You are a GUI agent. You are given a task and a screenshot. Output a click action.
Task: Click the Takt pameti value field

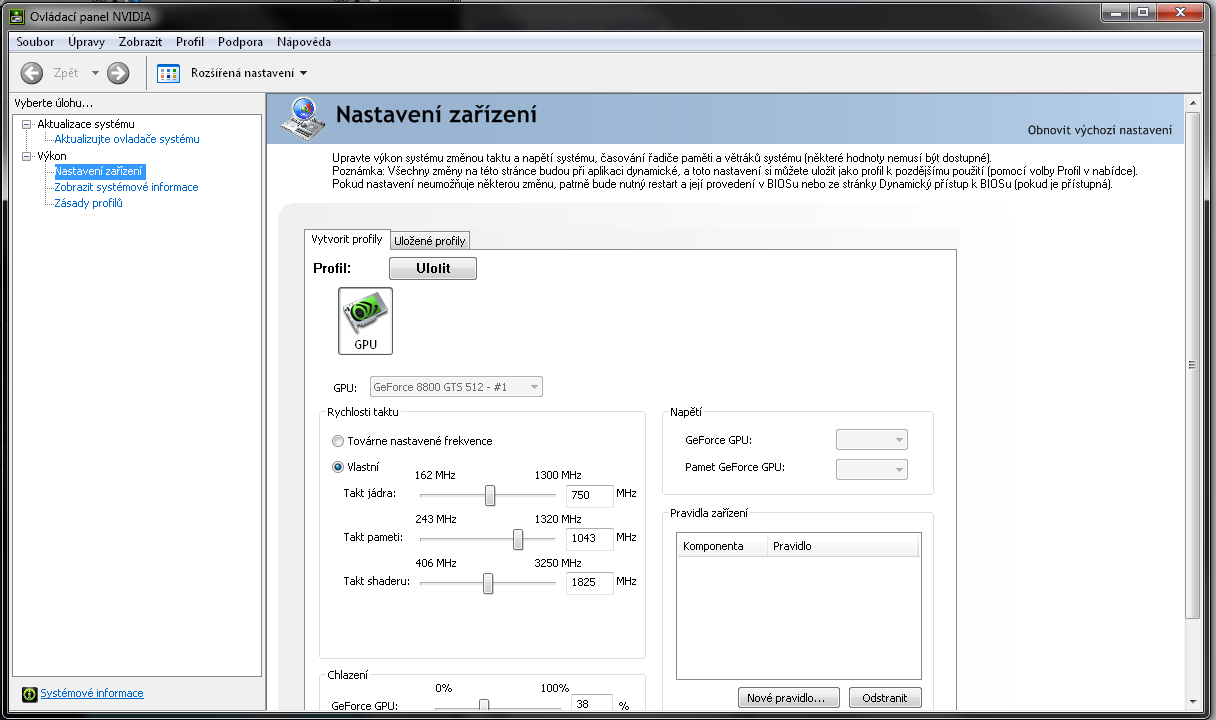(589, 538)
